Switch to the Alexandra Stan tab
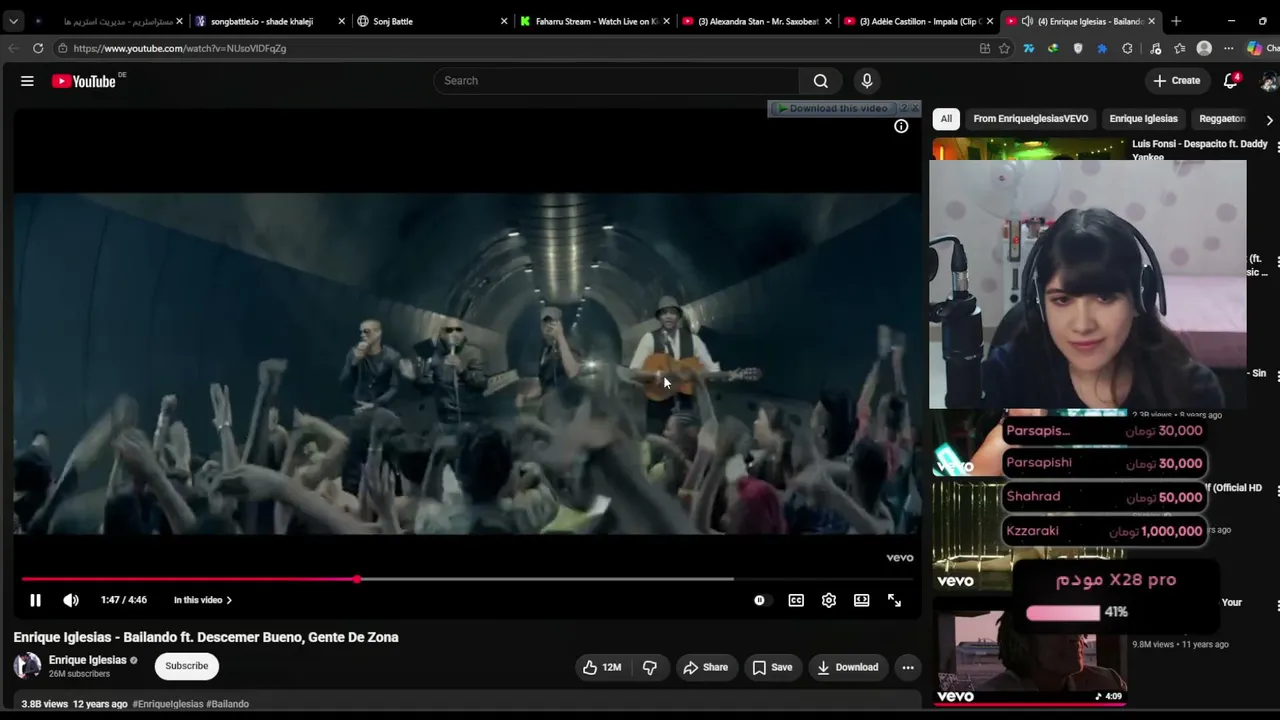The width and height of the screenshot is (1280, 720). pyautogui.click(x=758, y=21)
